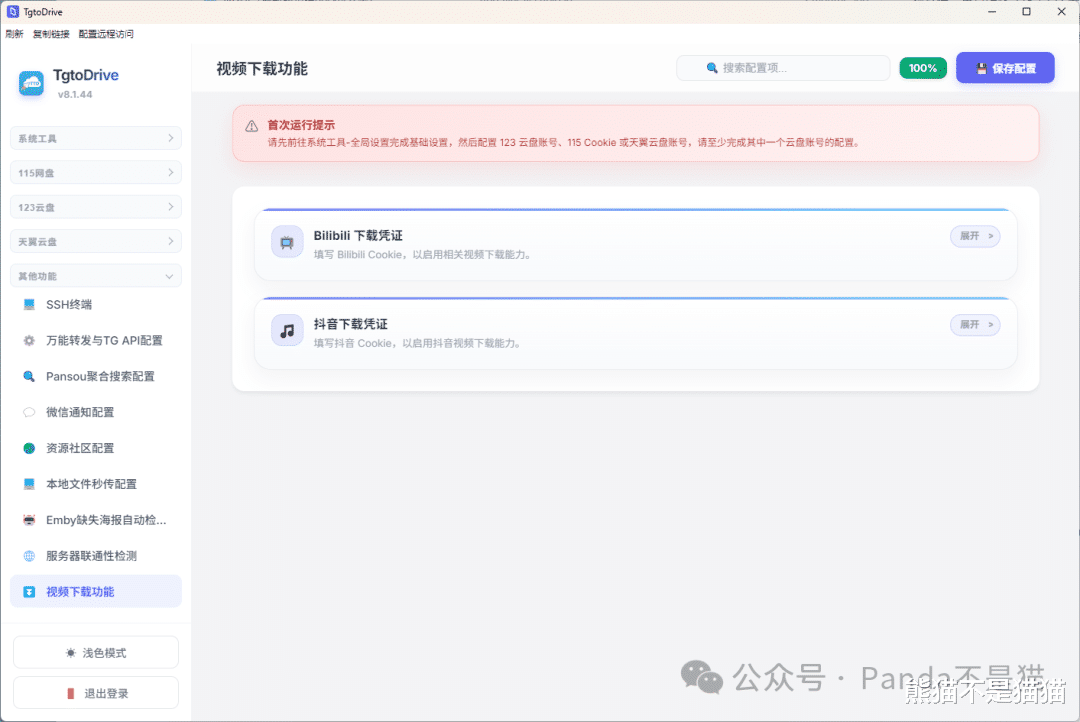Open the 万能转发与TG API配置 gear icon
This screenshot has width=1080, height=722.
pyautogui.click(x=29, y=340)
